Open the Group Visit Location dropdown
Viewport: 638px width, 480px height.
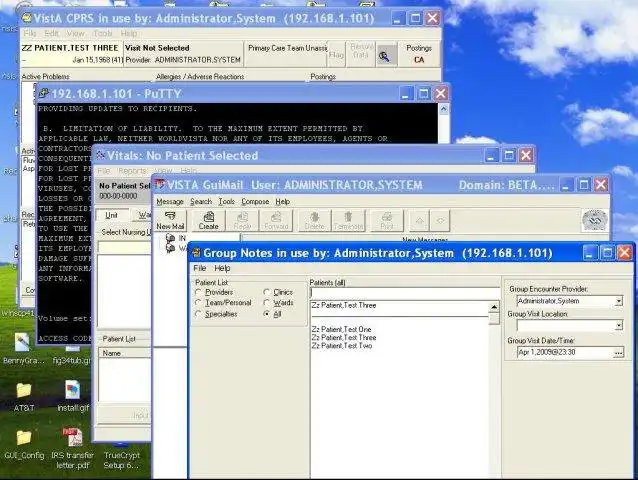pyautogui.click(x=618, y=325)
